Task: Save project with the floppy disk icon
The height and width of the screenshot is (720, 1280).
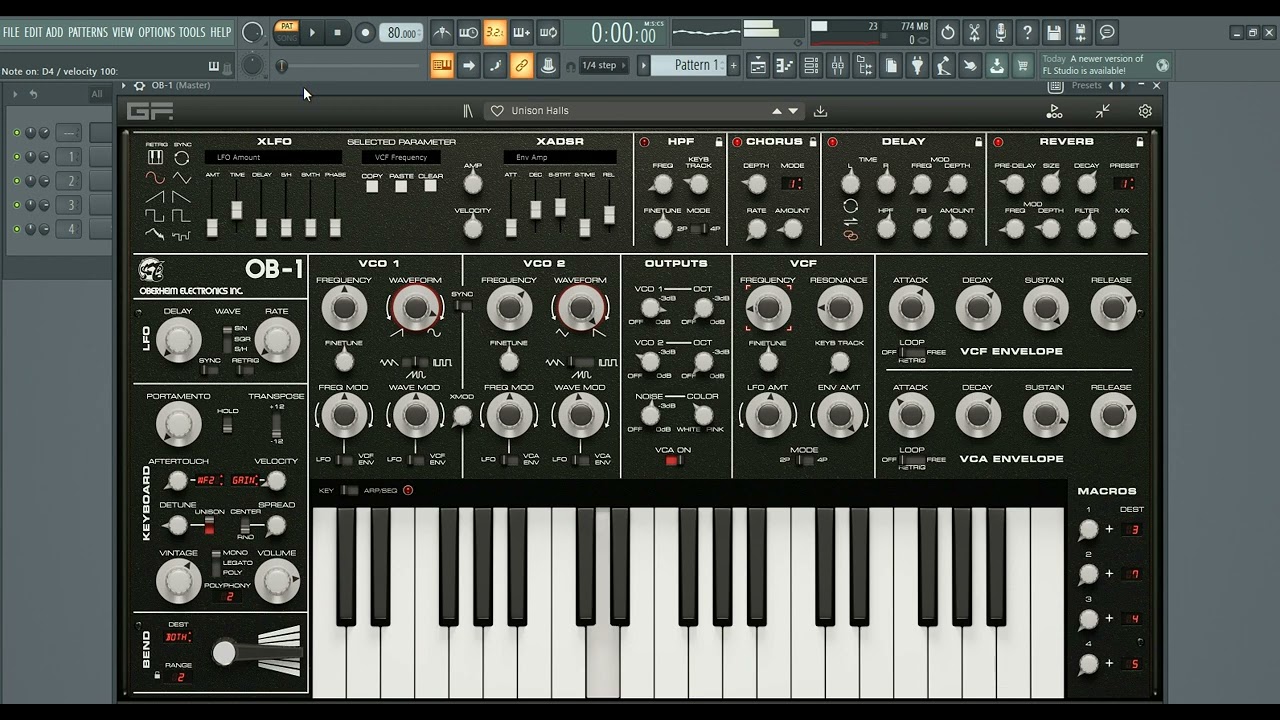Action: [1053, 33]
